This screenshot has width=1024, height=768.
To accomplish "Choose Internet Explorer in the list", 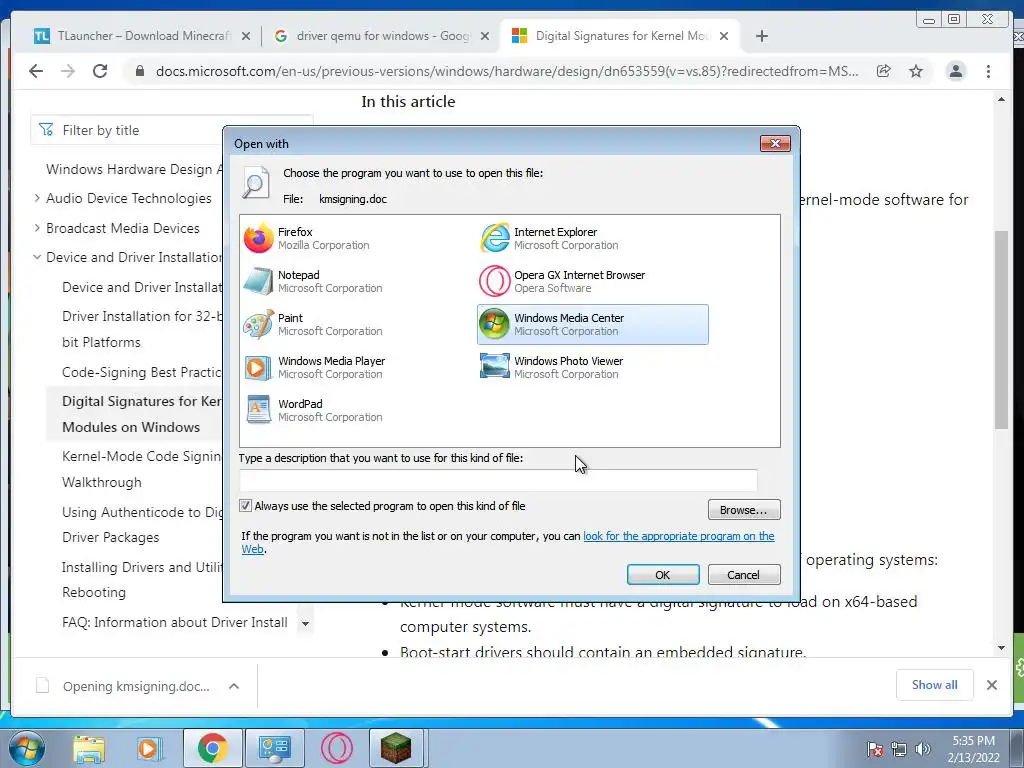I will click(x=550, y=238).
